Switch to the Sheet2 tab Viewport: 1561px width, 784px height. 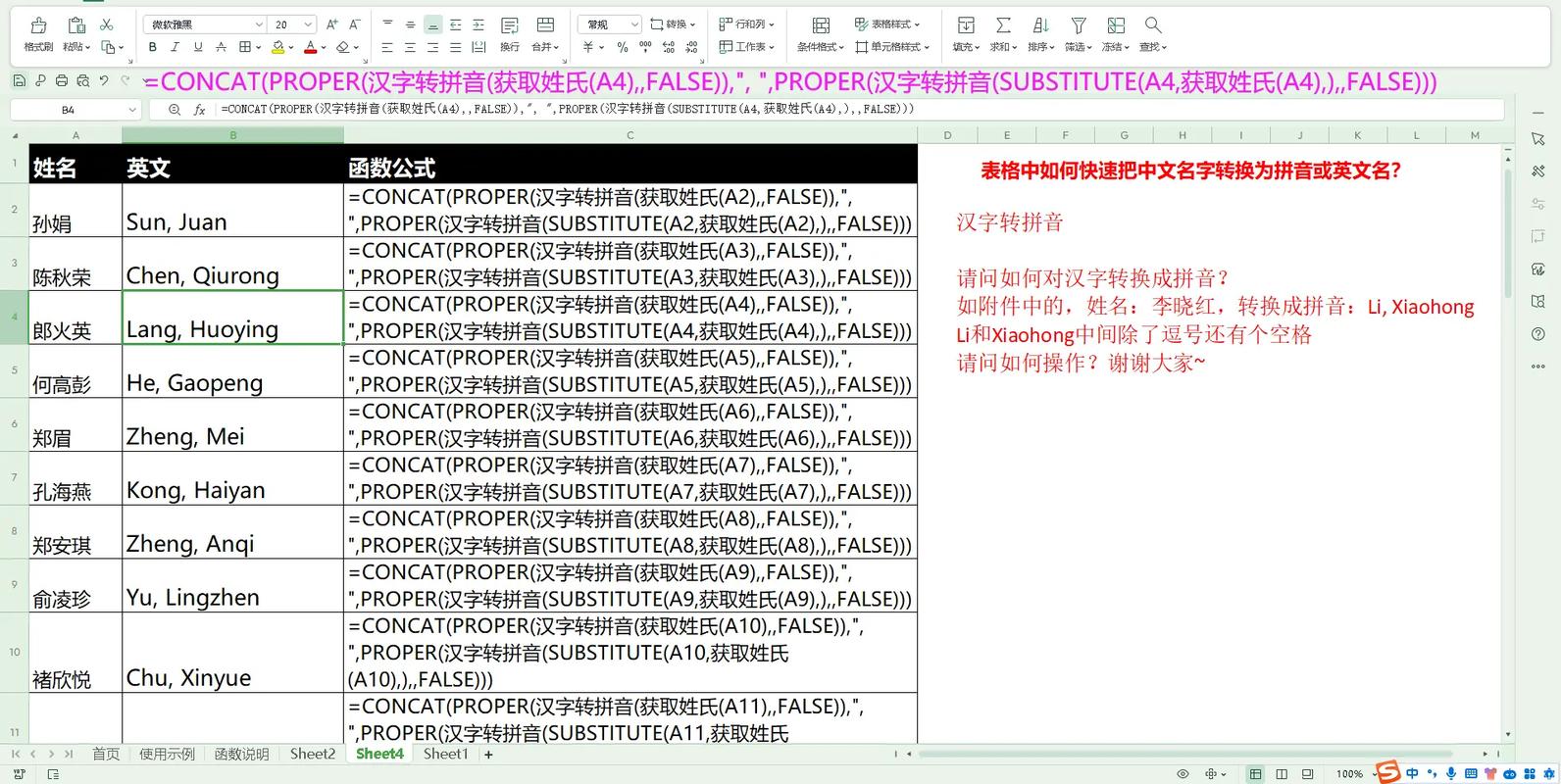[313, 754]
